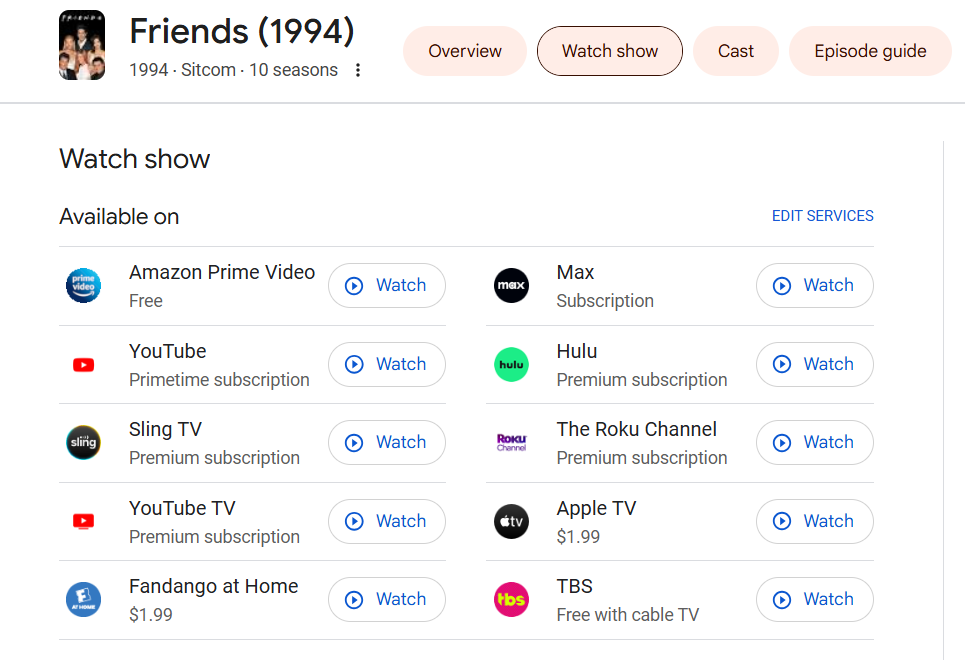Open the Edit Services link
This screenshot has height=660, width=965.
click(x=822, y=216)
